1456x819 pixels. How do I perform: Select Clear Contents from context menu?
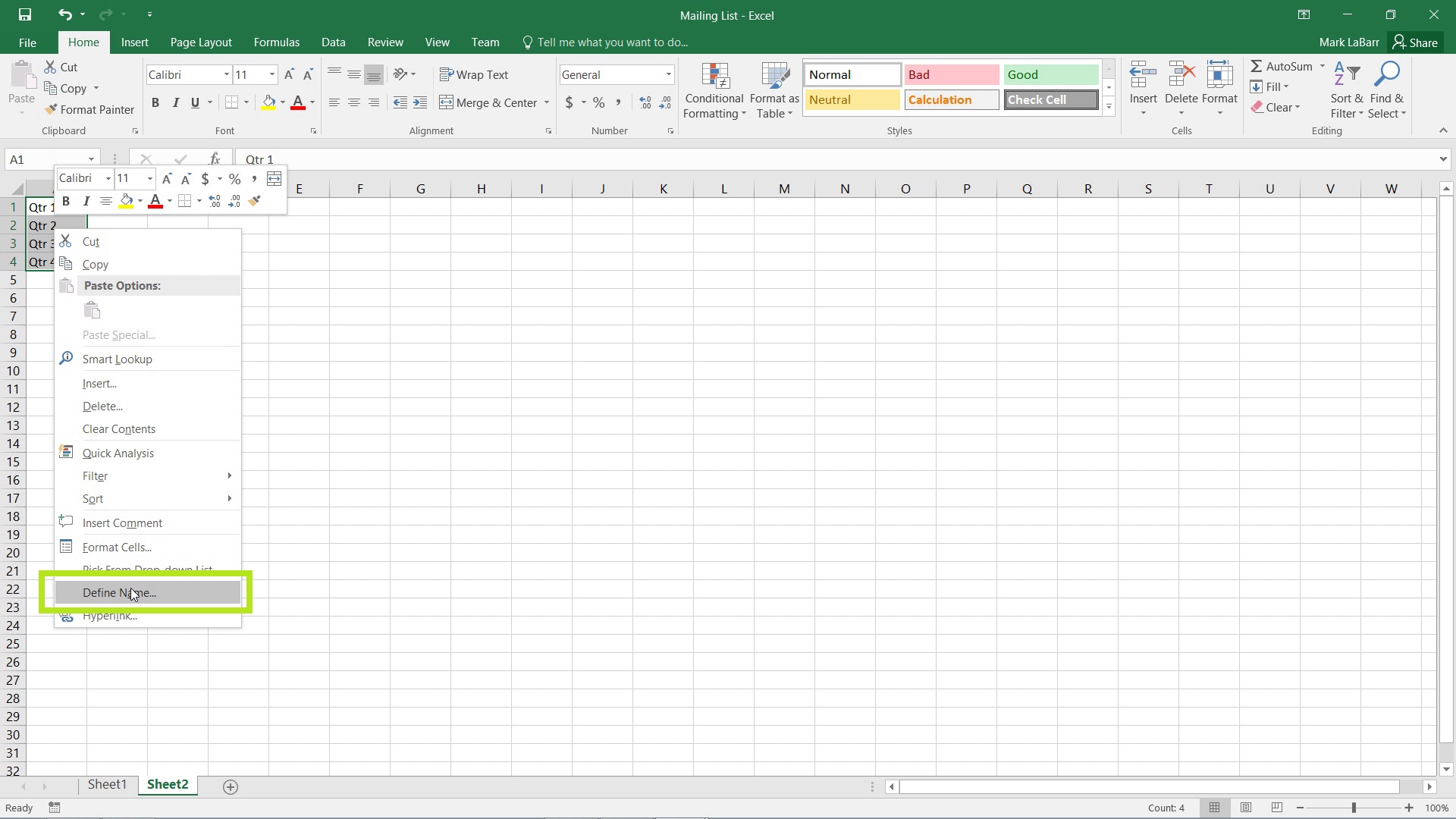tap(119, 428)
